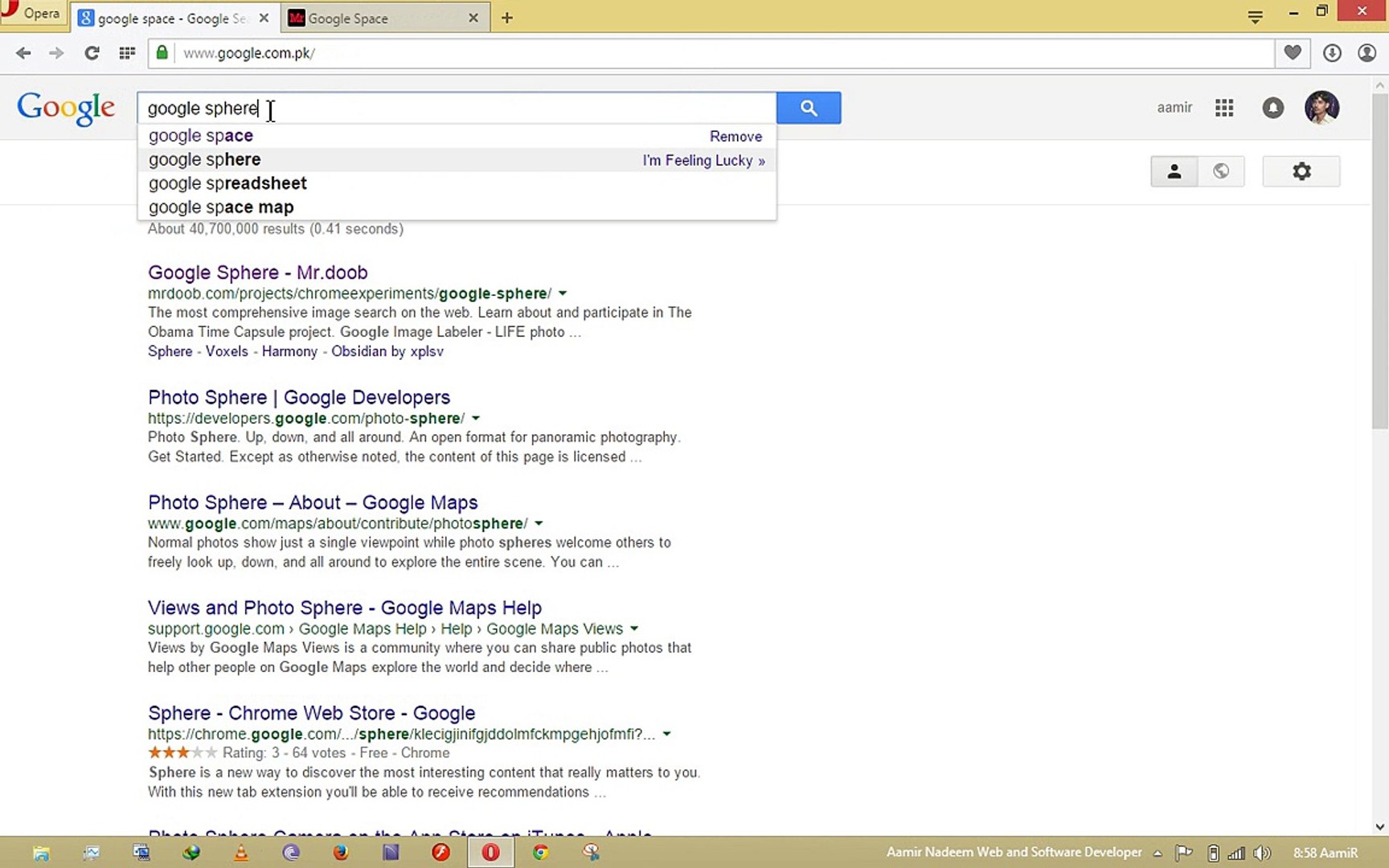Open the Action Center flag icon
The width and height of the screenshot is (1389, 868).
(x=1183, y=853)
